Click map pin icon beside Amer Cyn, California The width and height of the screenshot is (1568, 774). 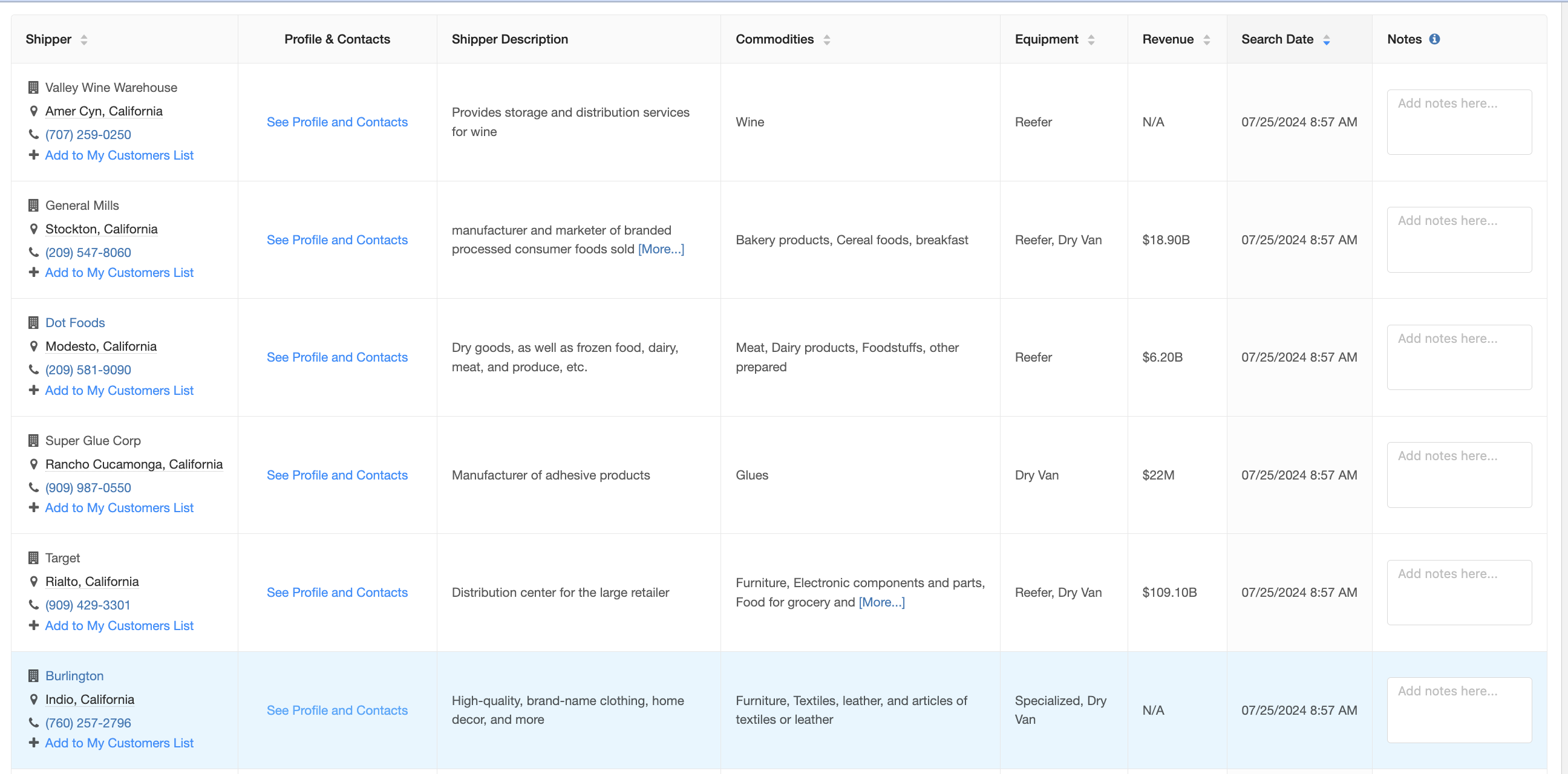(x=33, y=111)
